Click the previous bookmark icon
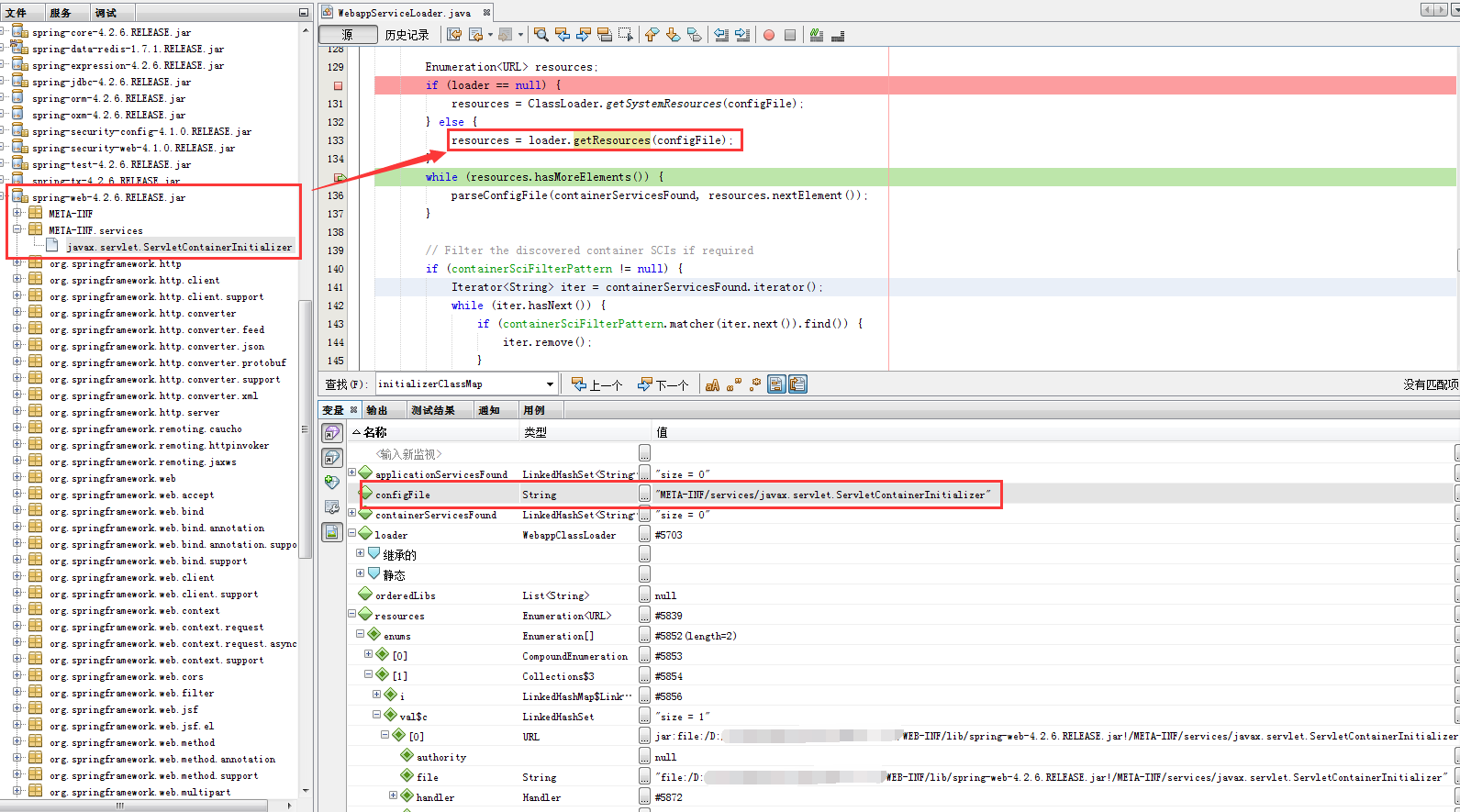Screen dimensions: 1460x812 [x=652, y=35]
